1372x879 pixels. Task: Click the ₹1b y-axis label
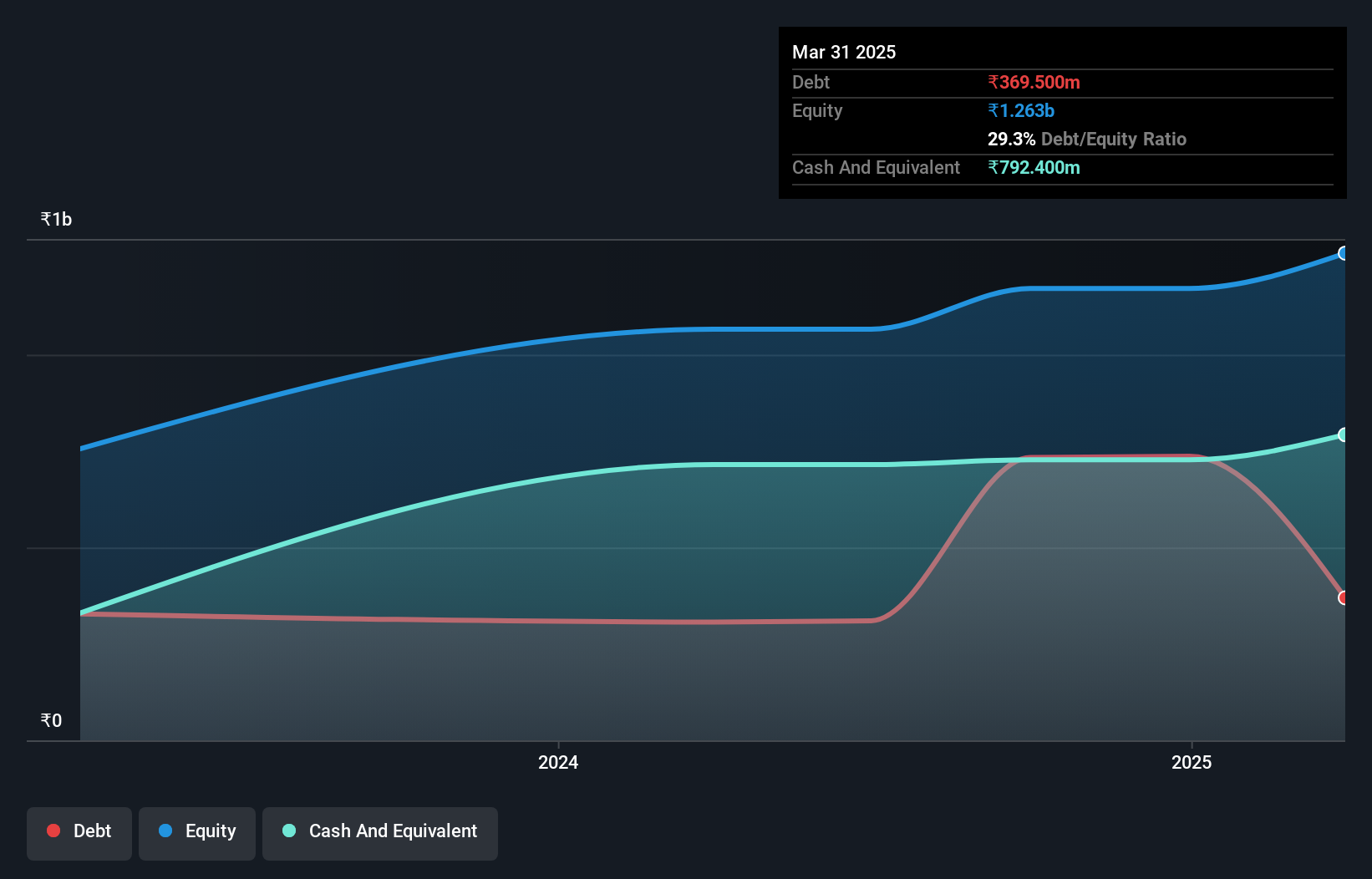point(56,219)
